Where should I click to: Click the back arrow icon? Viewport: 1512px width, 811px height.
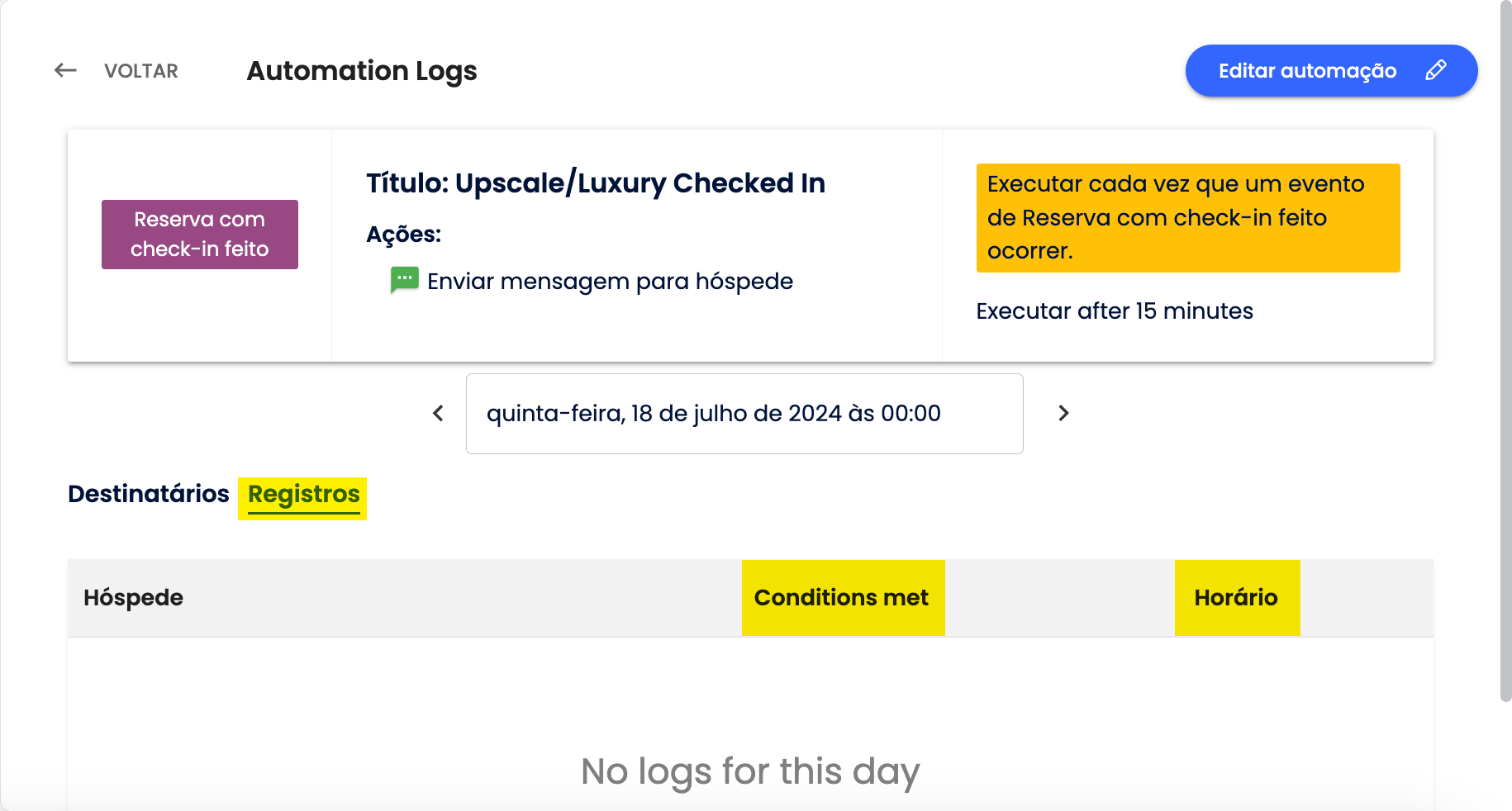65,71
